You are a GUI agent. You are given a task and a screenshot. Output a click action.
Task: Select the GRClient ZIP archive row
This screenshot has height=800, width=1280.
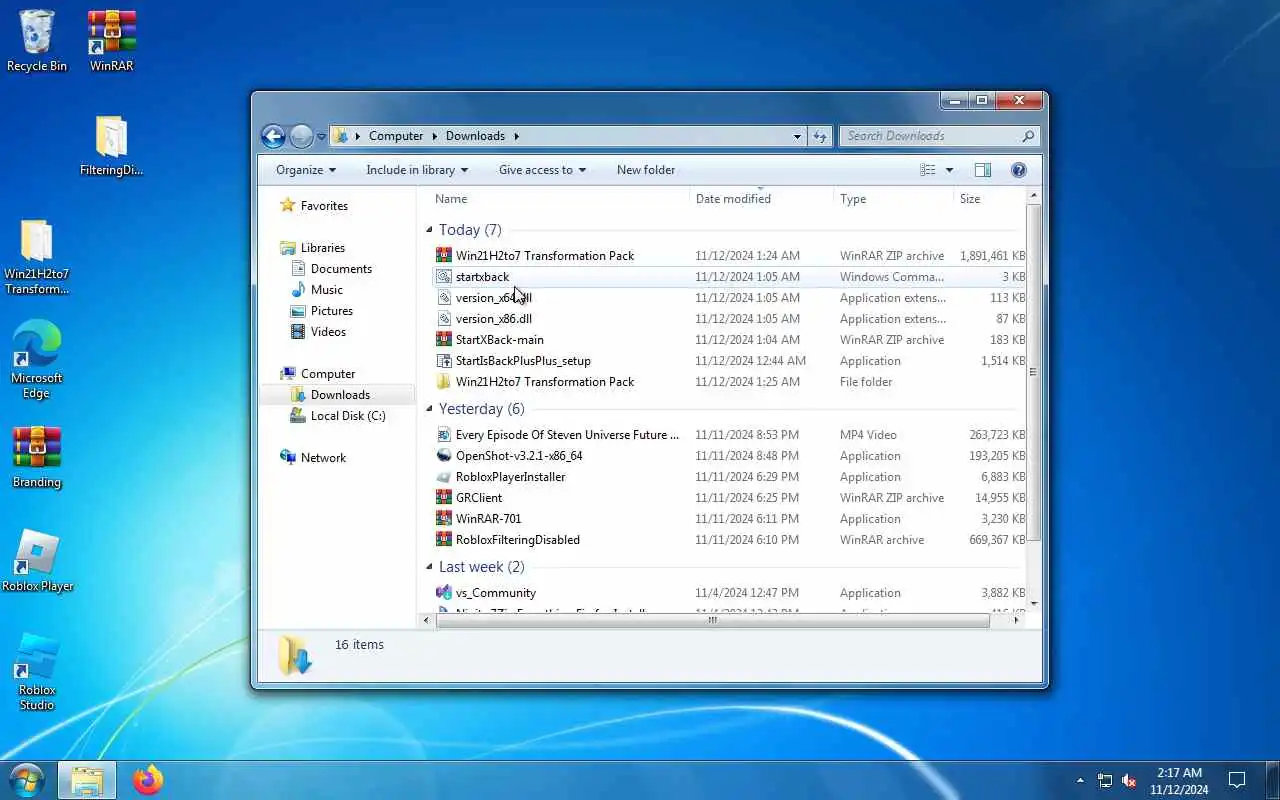pos(731,498)
